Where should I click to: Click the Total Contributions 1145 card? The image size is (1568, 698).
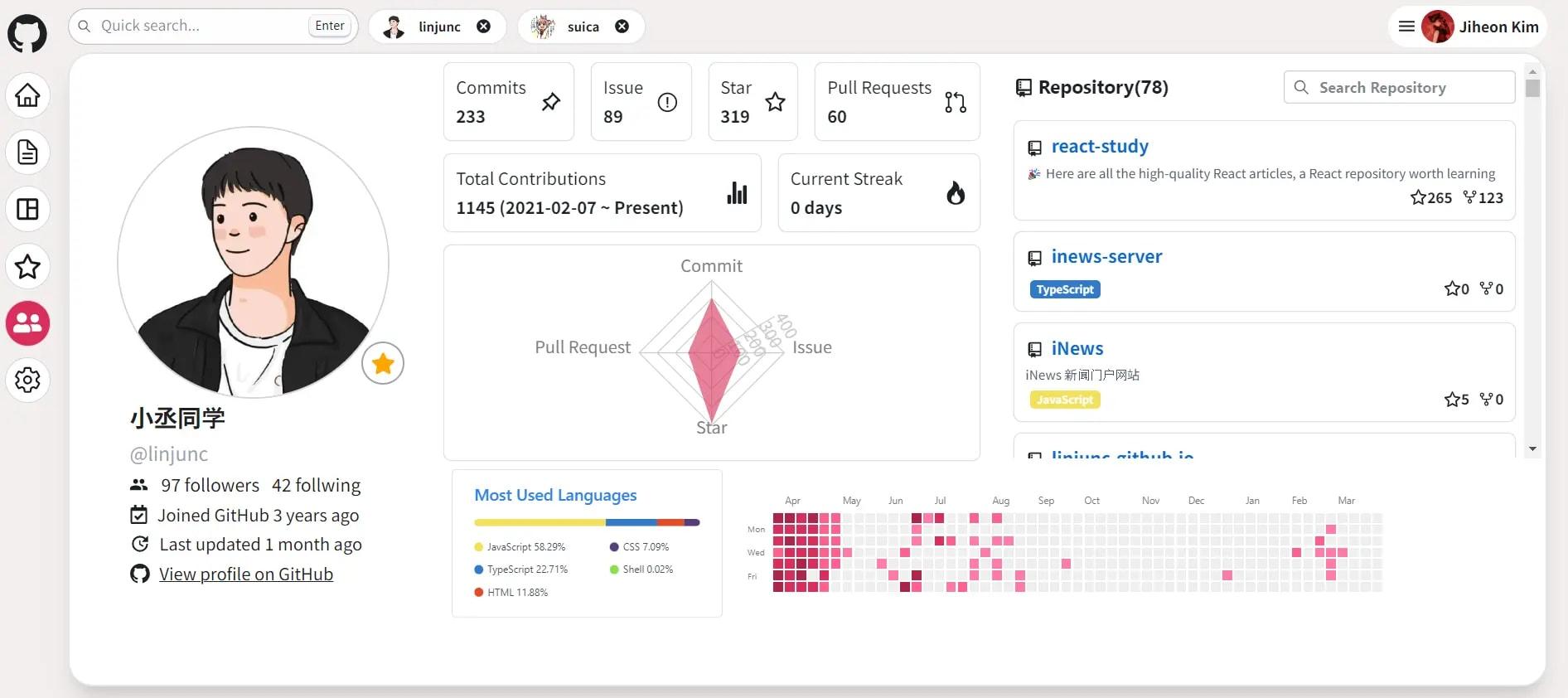(603, 193)
